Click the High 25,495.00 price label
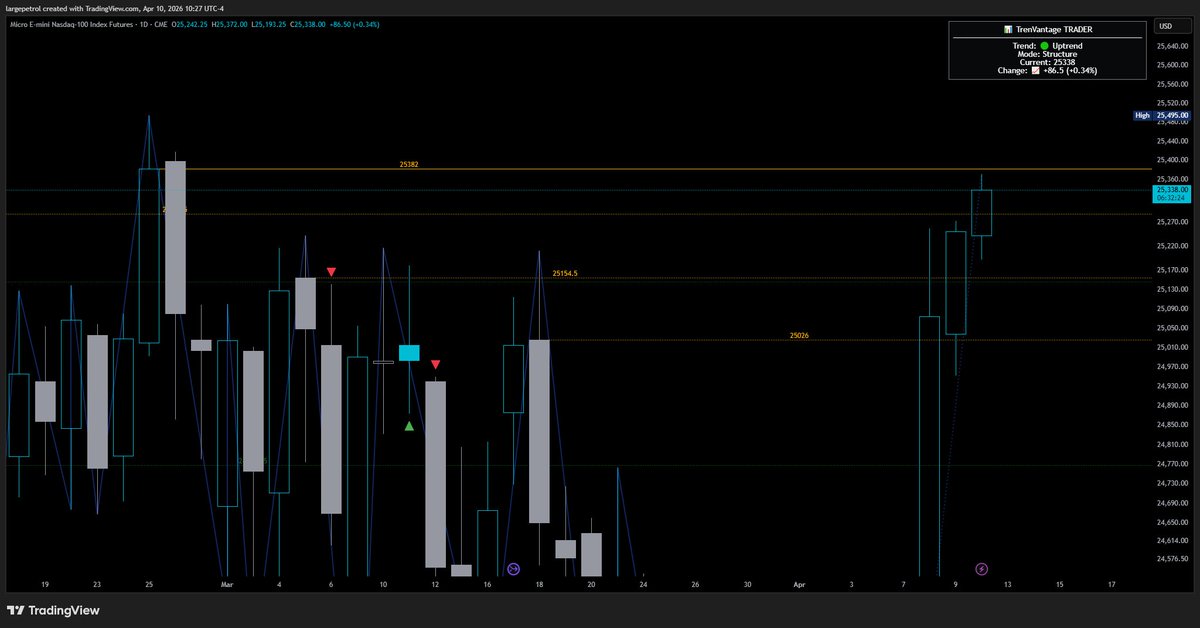Image resolution: width=1200 pixels, height=628 pixels. 1163,115
